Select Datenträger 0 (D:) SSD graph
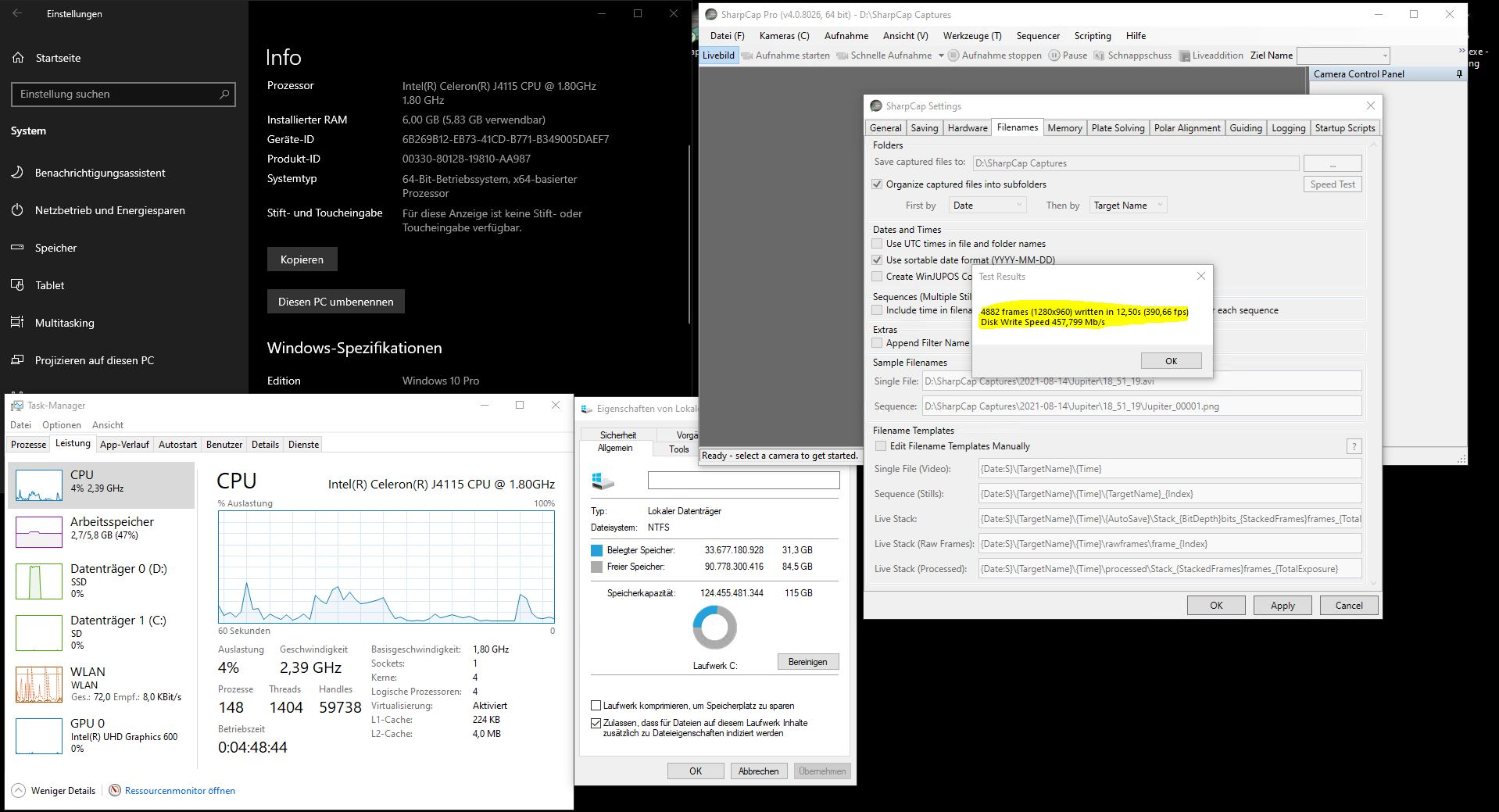The width and height of the screenshot is (1499, 812). pyautogui.click(x=39, y=581)
